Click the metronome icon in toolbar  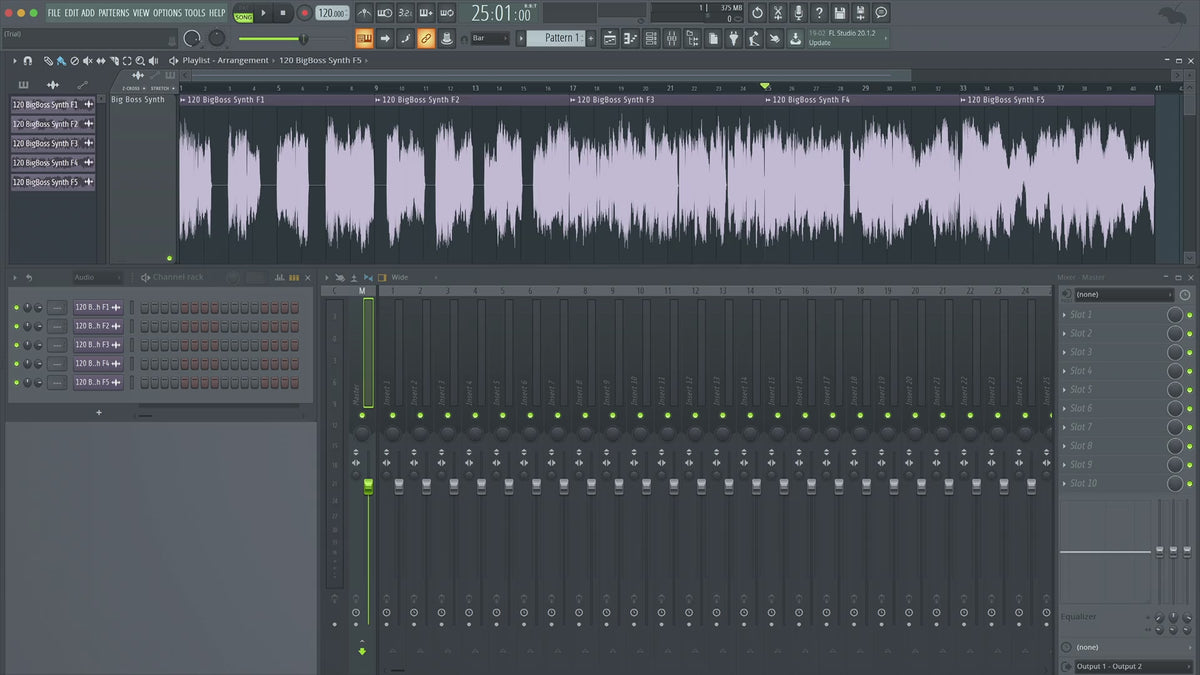[363, 13]
